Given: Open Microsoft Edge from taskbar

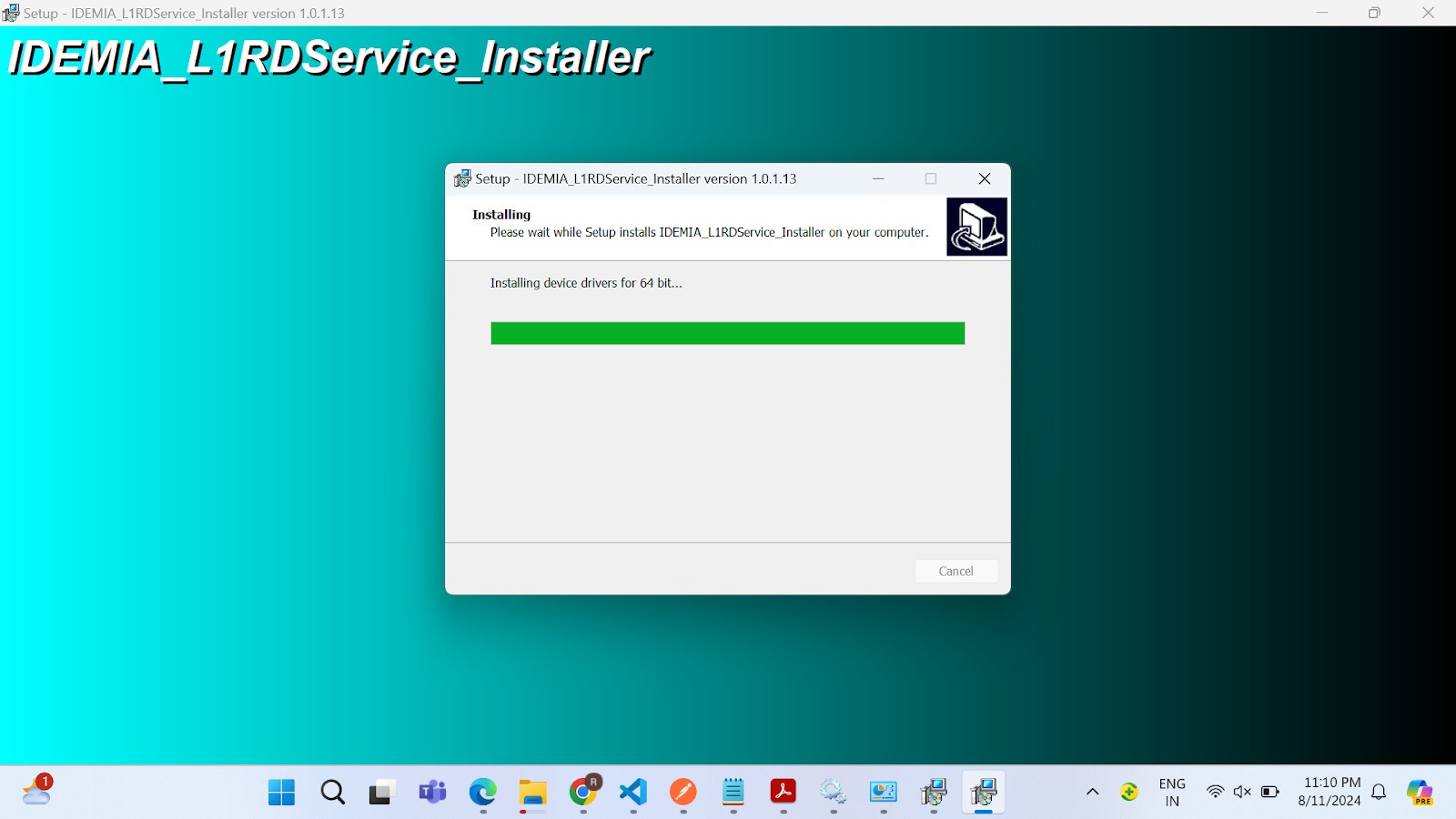Looking at the screenshot, I should click(x=483, y=793).
